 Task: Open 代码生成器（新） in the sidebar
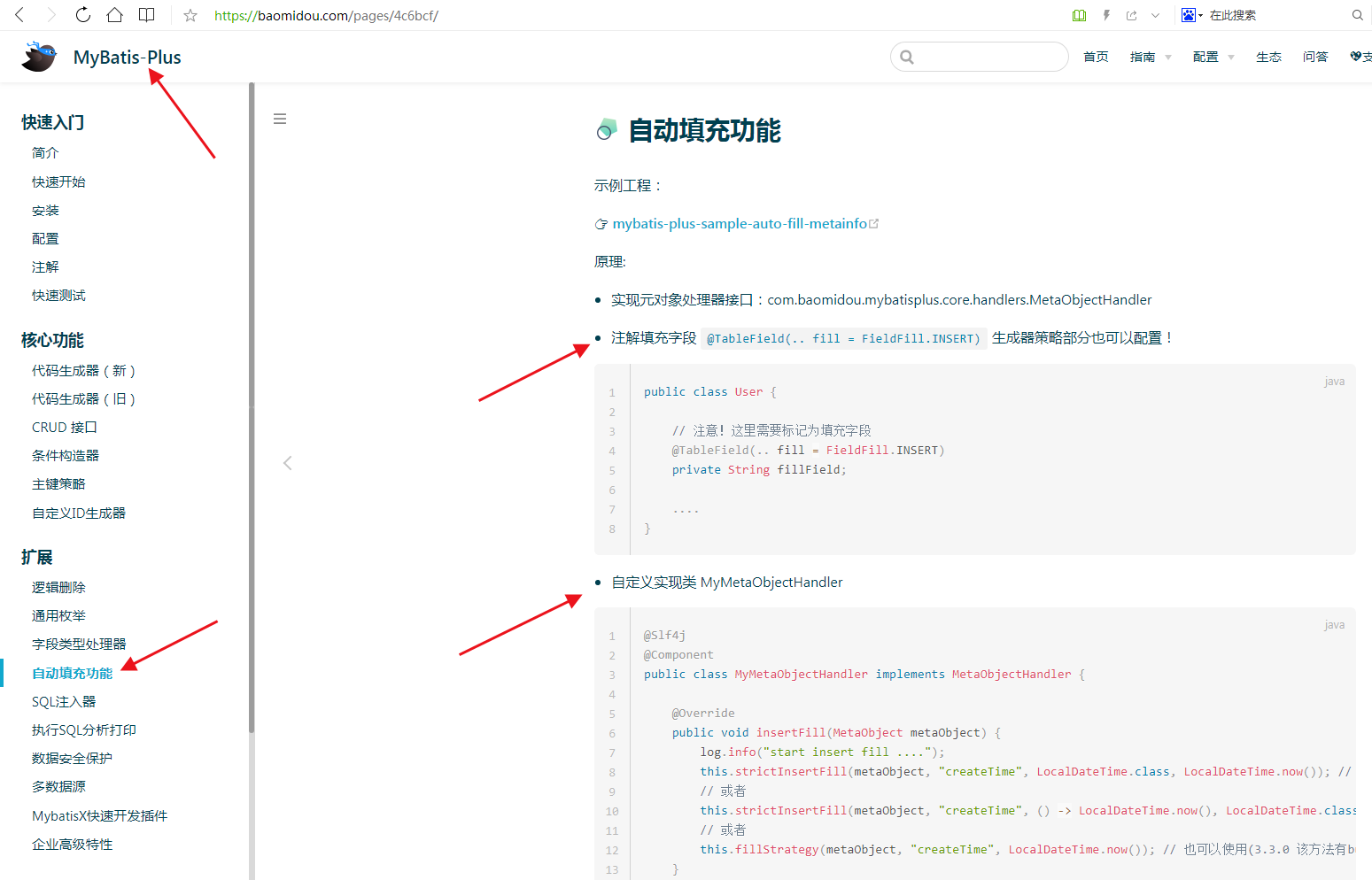pyautogui.click(x=83, y=371)
